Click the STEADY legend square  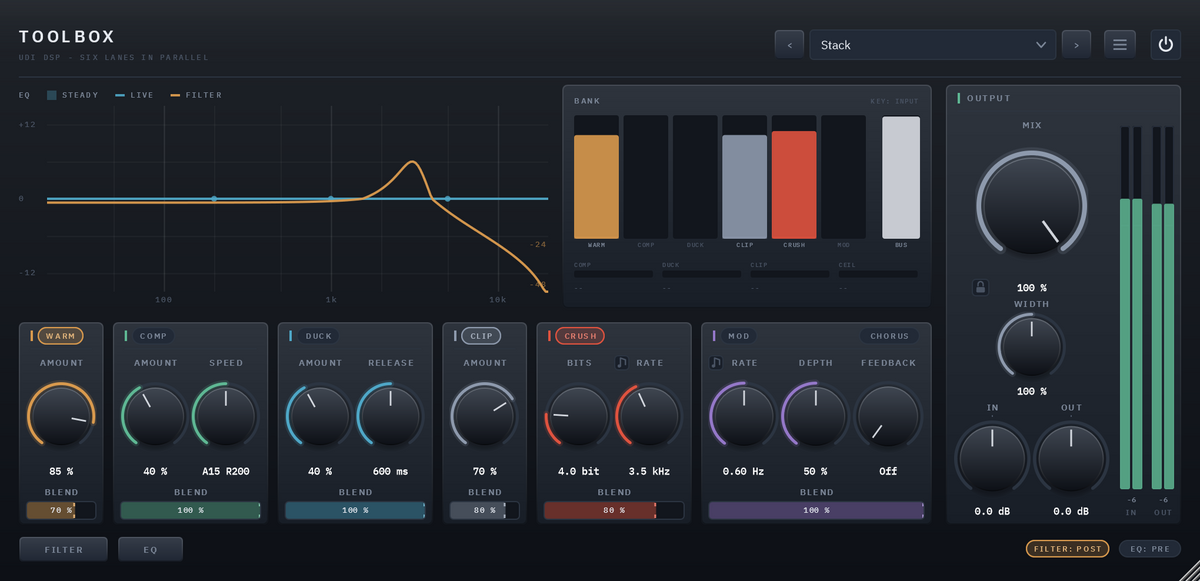pos(52,95)
